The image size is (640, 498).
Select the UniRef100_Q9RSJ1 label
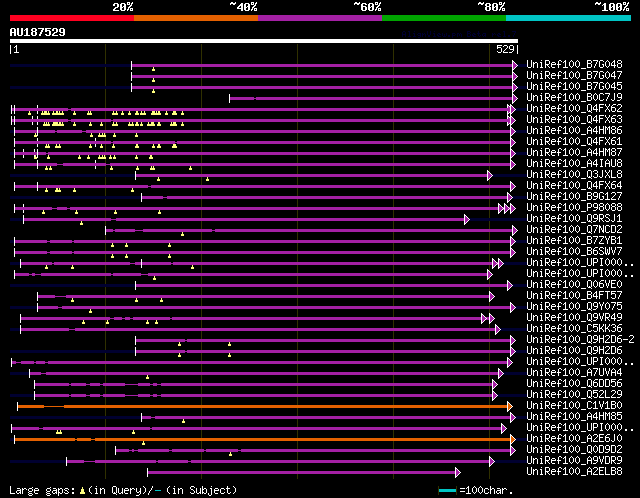pyautogui.click(x=574, y=219)
